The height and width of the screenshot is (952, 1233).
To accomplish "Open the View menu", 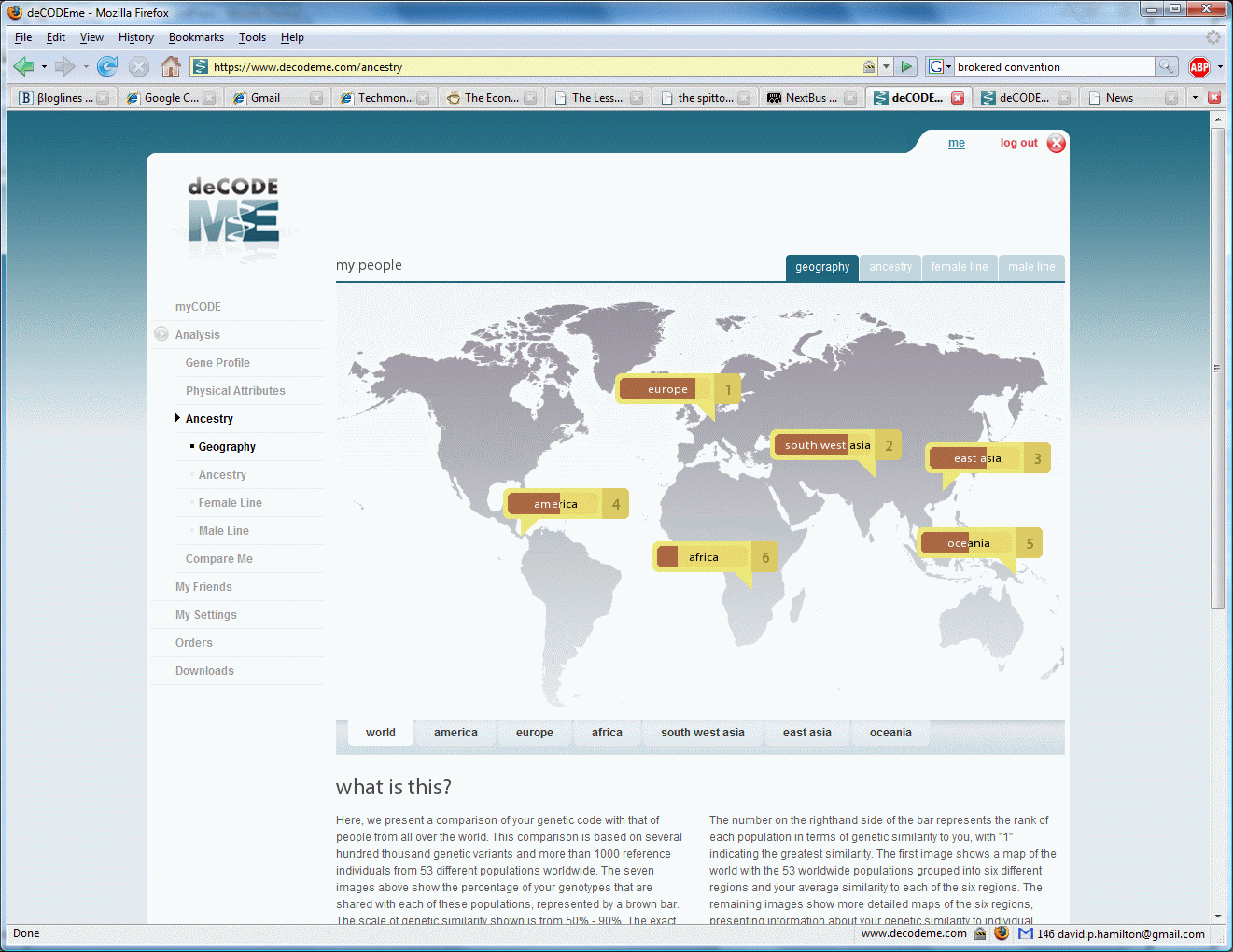I will coord(91,37).
